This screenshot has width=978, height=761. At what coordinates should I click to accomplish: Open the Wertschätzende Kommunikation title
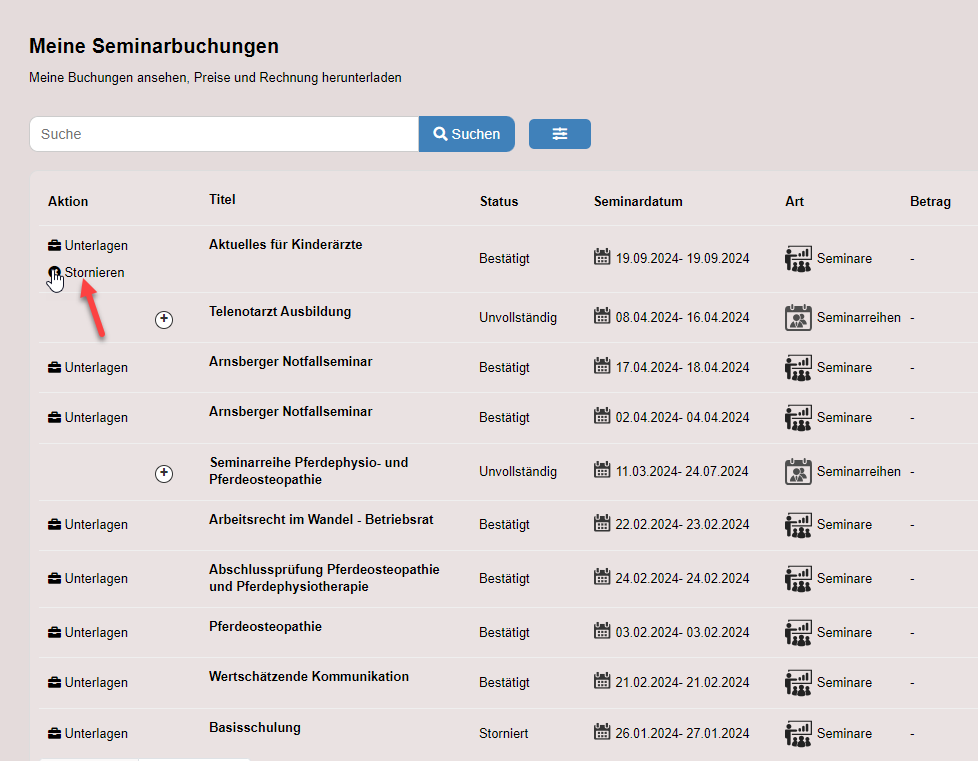tap(308, 676)
